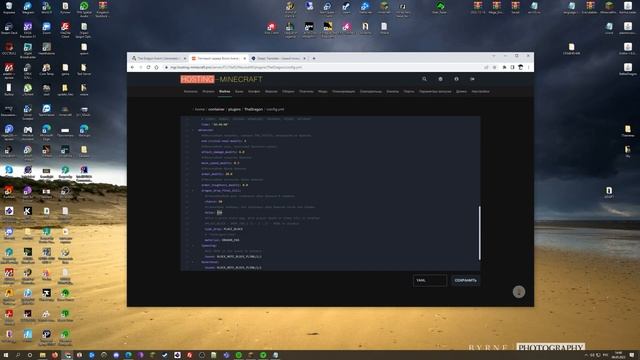Click the chance value 10 in the editor
Viewport: 640px width, 360px height.
tap(220, 202)
